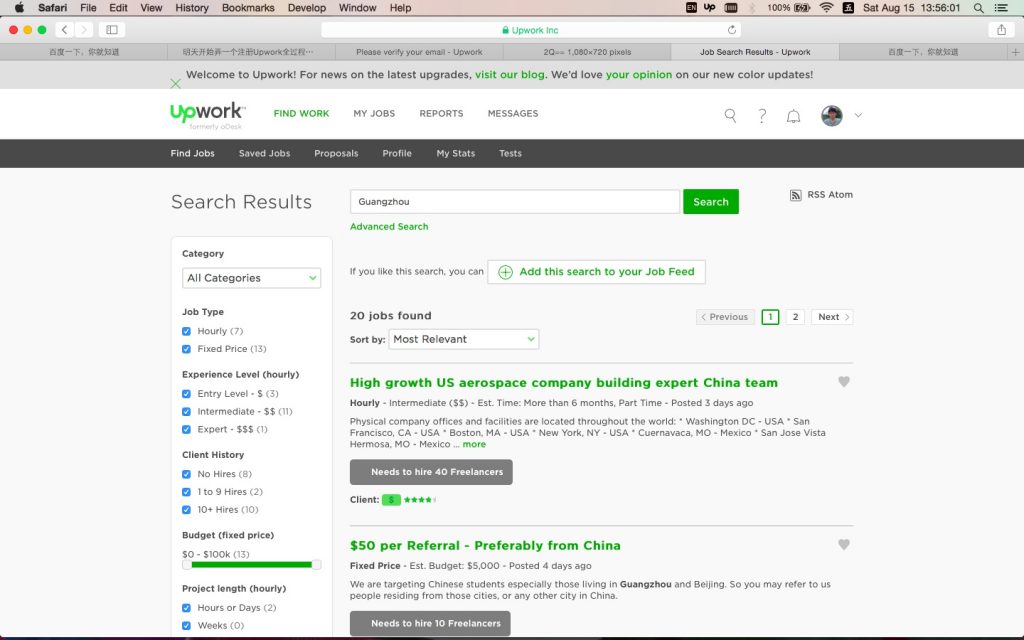Open the REPORTS menu
Viewport: 1024px width, 640px height.
[x=441, y=114]
